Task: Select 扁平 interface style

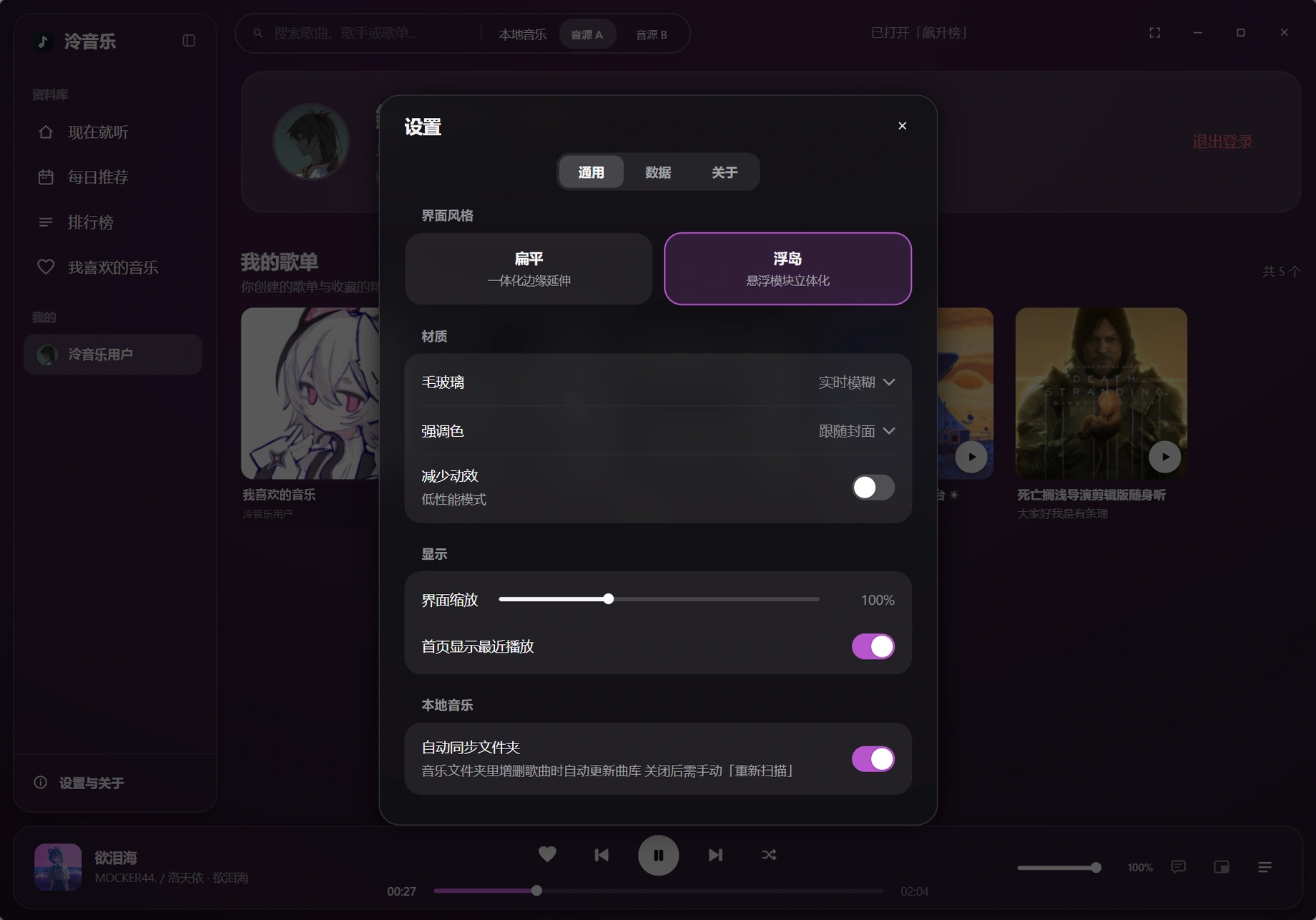Action: coord(529,269)
